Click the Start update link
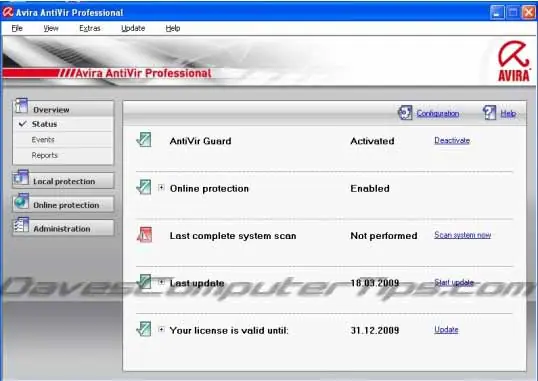Viewport: 538px width, 381px height. (454, 282)
